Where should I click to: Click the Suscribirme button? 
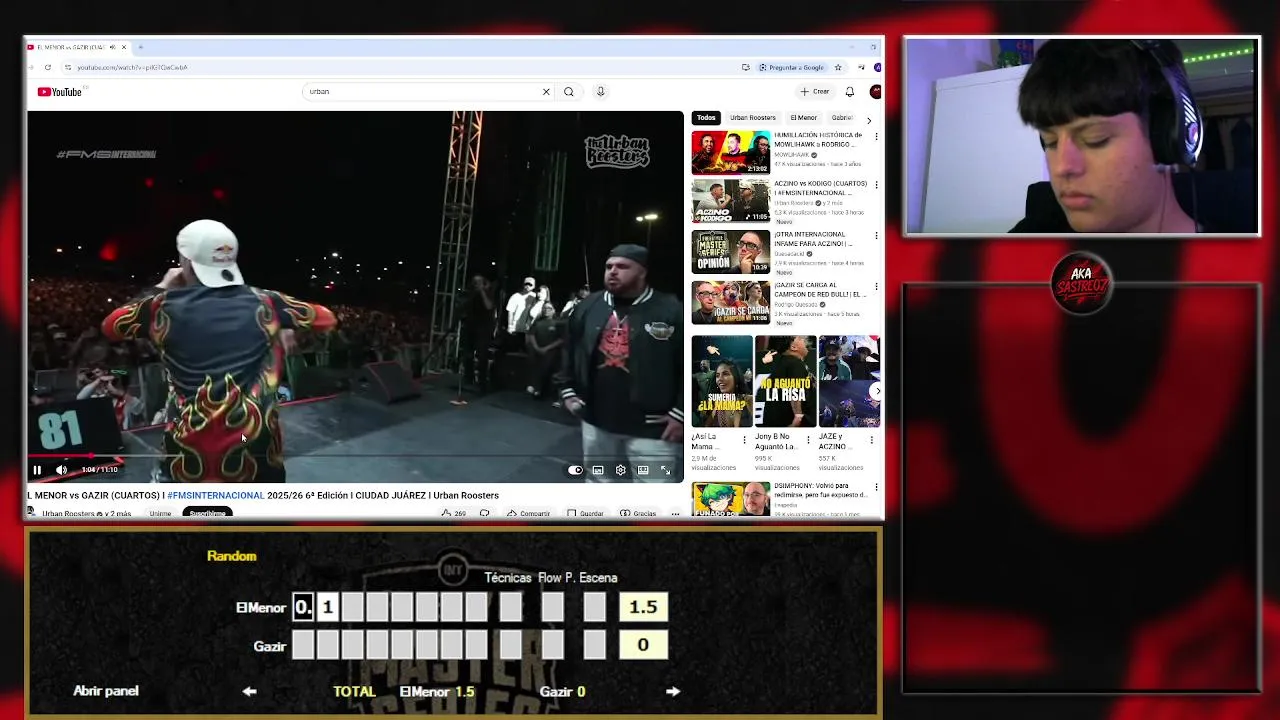(208, 513)
